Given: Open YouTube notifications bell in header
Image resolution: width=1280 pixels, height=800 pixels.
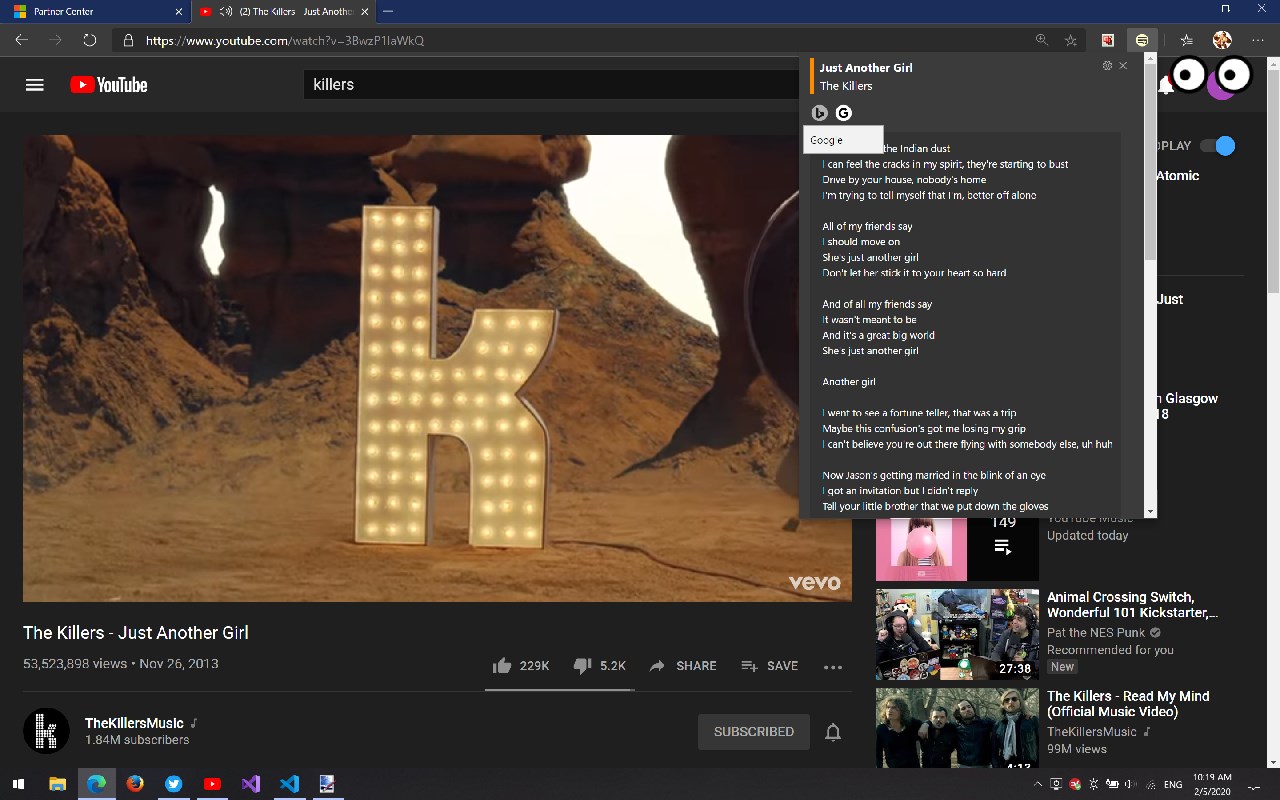Looking at the screenshot, I should coord(1166,86).
